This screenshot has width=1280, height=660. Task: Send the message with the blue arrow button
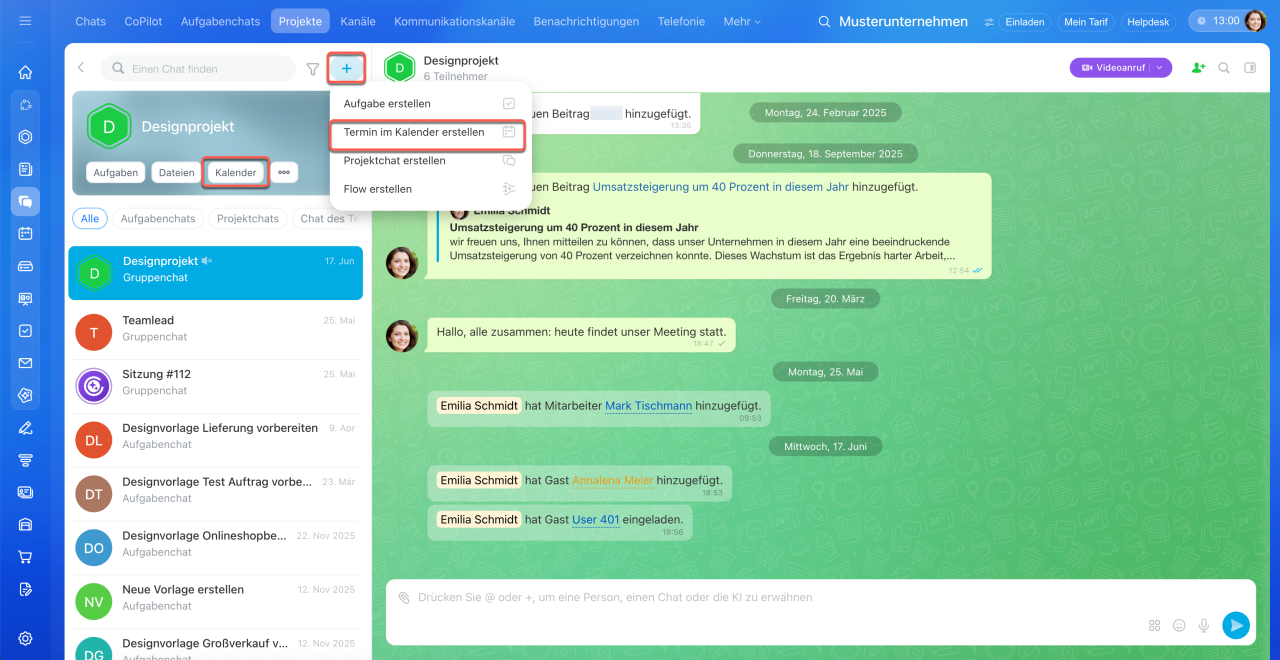point(1236,625)
